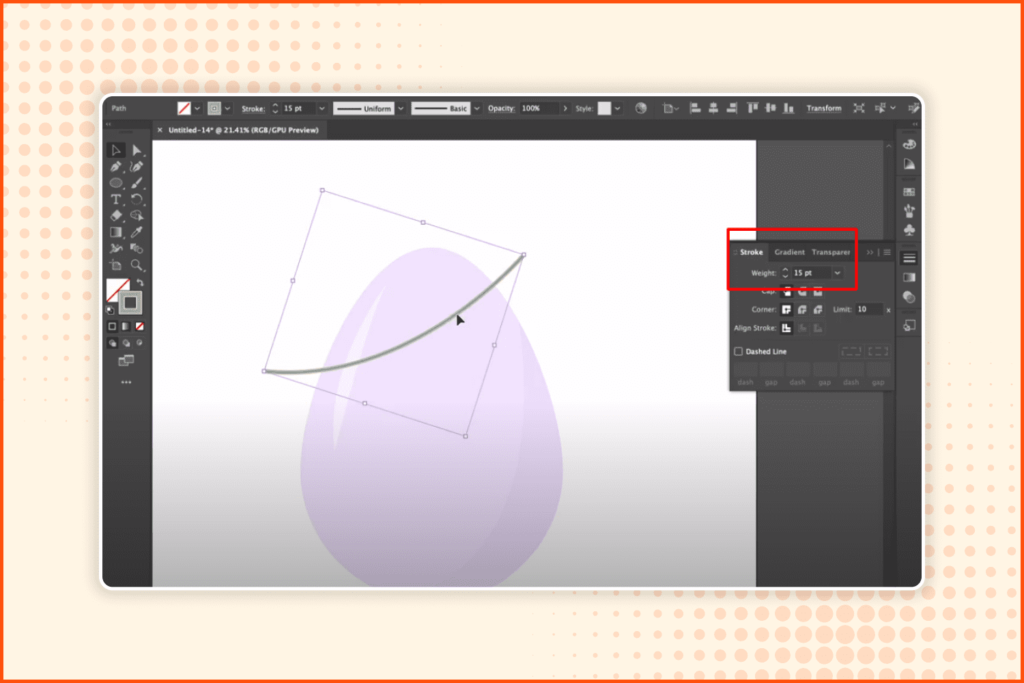Screen dimensions: 1024x683
Task: Open the variable width profile dropdown
Action: (399, 108)
